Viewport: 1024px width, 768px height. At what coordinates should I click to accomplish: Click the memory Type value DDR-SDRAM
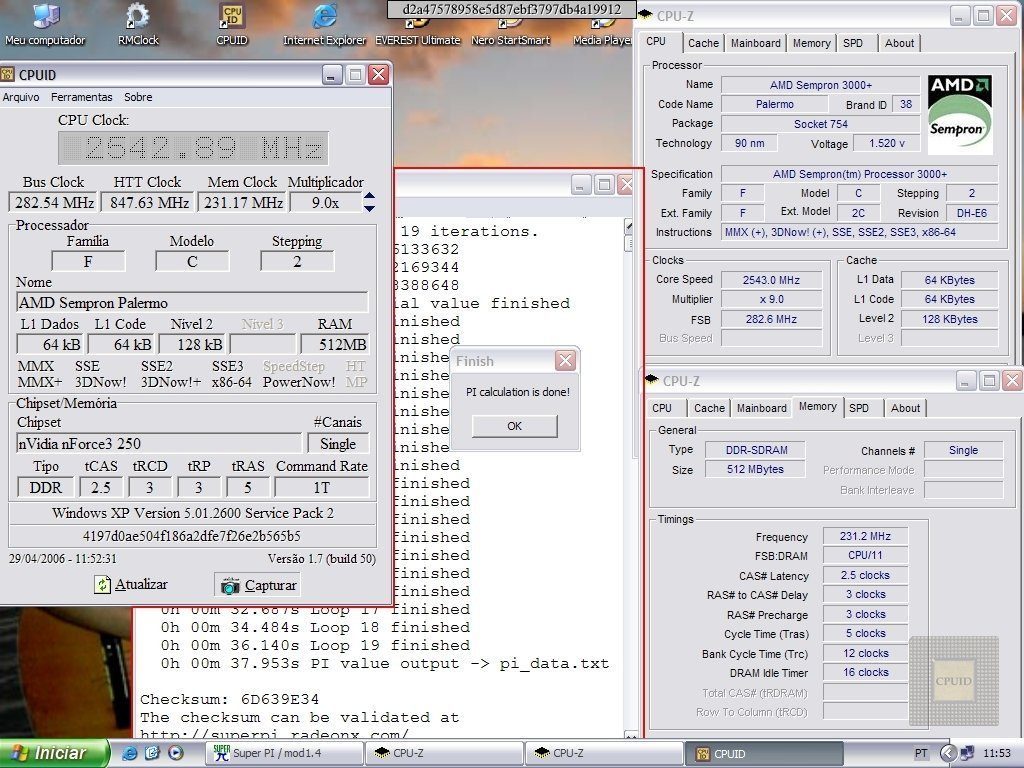pos(755,450)
